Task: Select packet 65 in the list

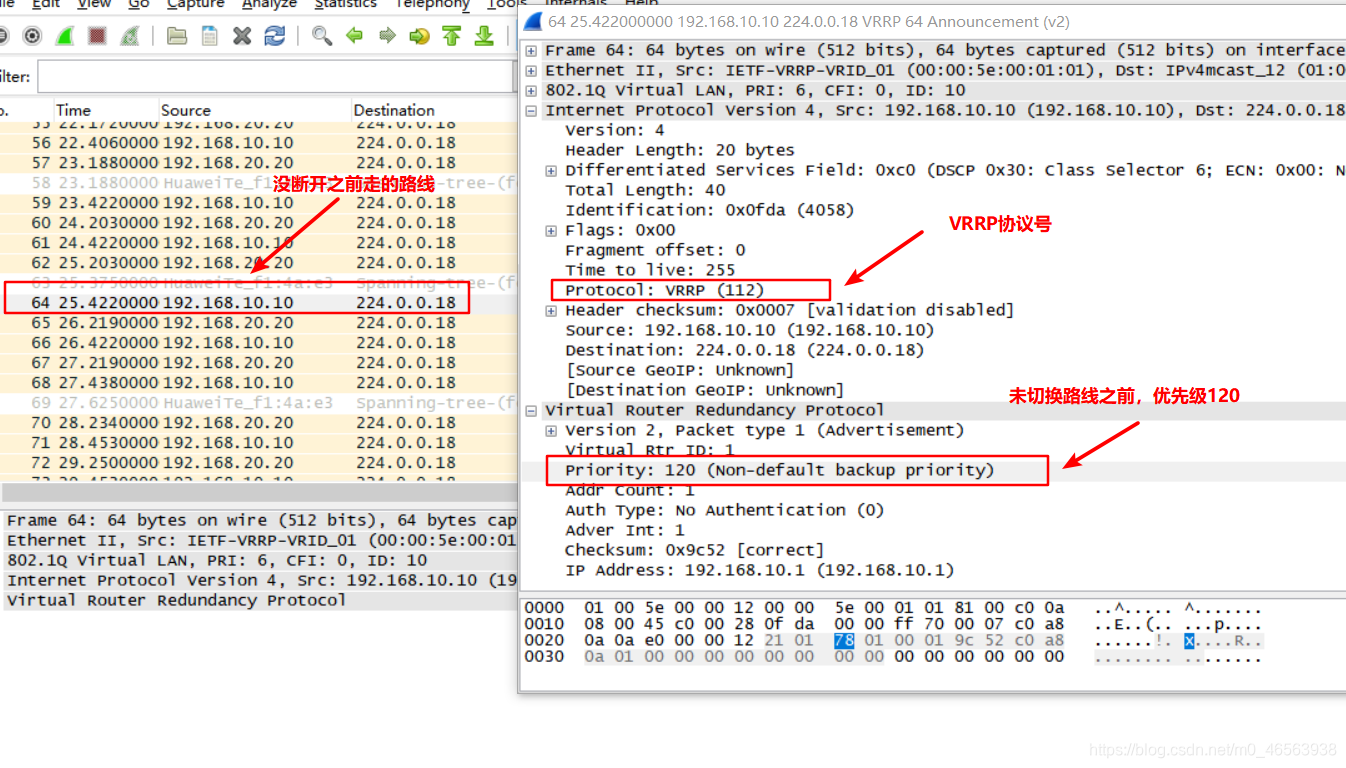Action: pos(258,322)
